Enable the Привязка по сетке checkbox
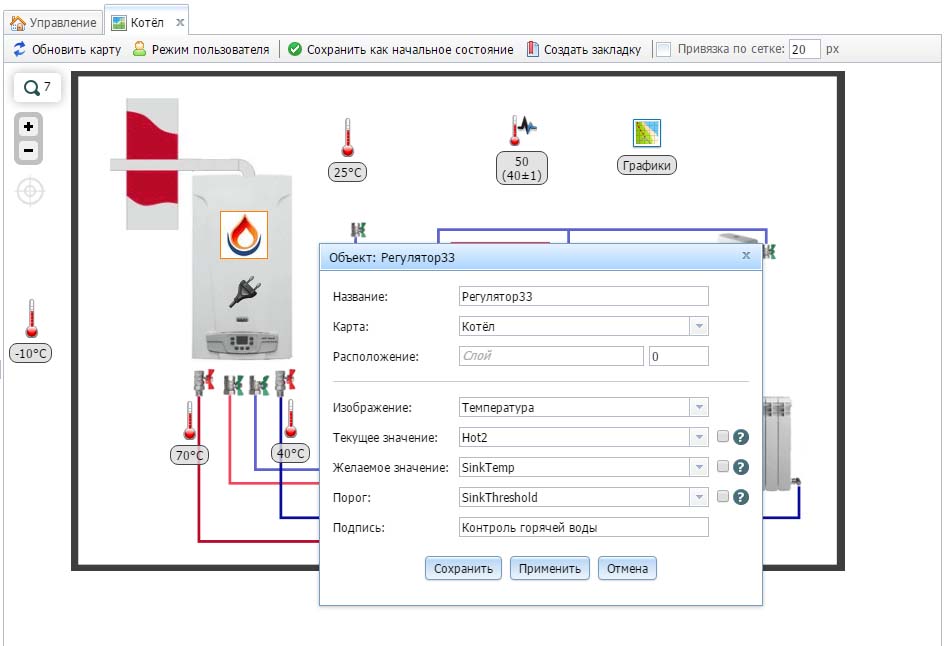 coord(663,49)
